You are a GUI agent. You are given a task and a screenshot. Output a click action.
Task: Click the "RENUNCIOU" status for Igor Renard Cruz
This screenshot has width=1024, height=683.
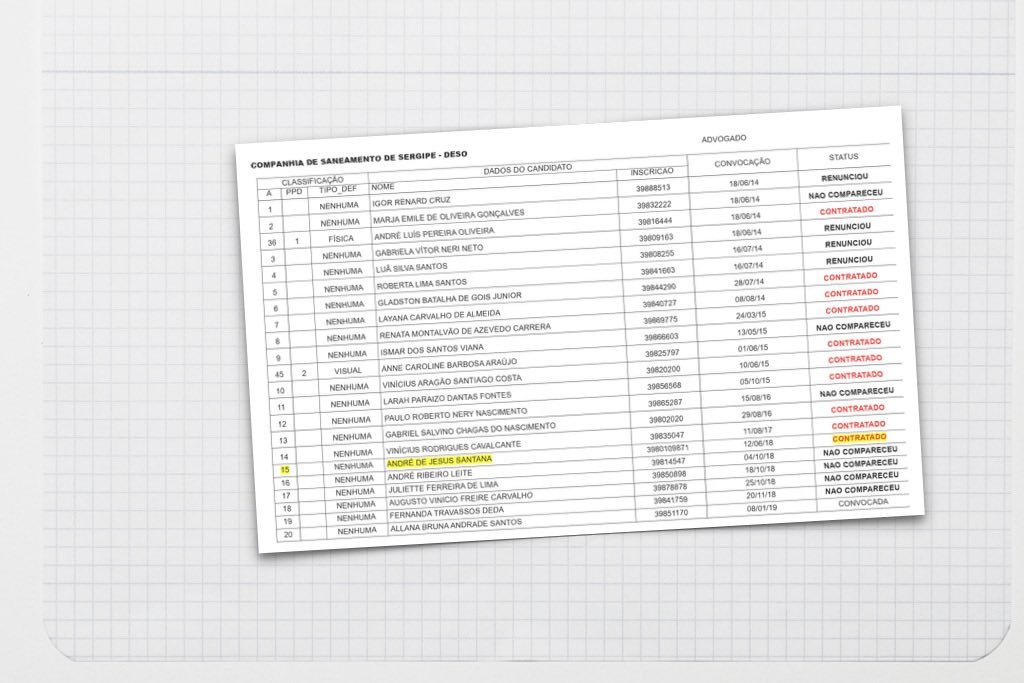click(844, 178)
